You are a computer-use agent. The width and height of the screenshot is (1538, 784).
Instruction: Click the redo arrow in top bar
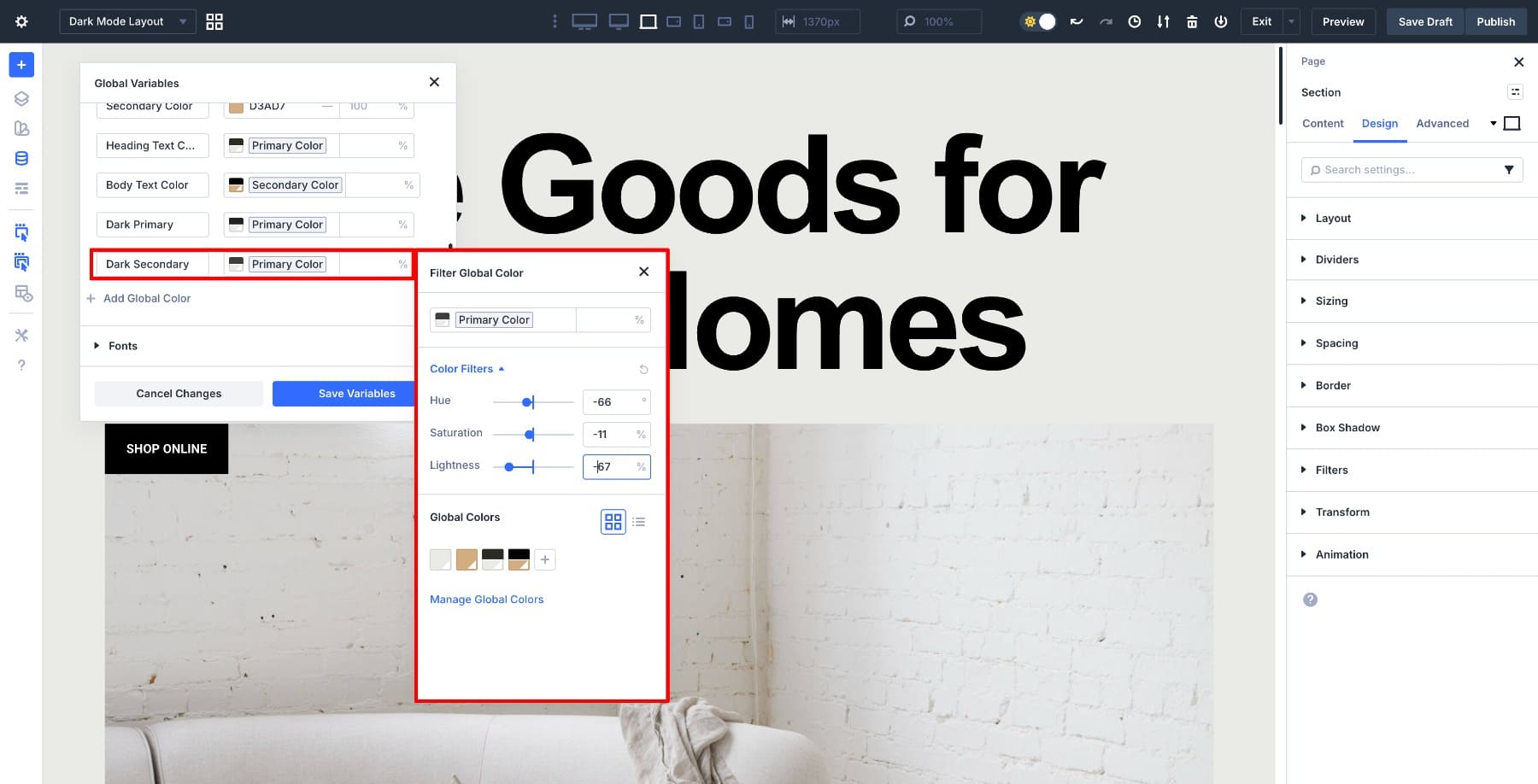click(1106, 21)
